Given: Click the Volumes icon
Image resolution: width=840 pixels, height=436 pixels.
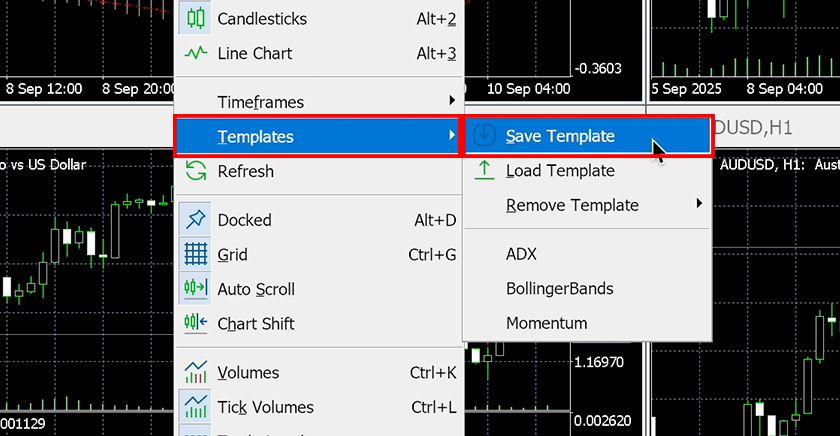Looking at the screenshot, I should click(x=196, y=373).
